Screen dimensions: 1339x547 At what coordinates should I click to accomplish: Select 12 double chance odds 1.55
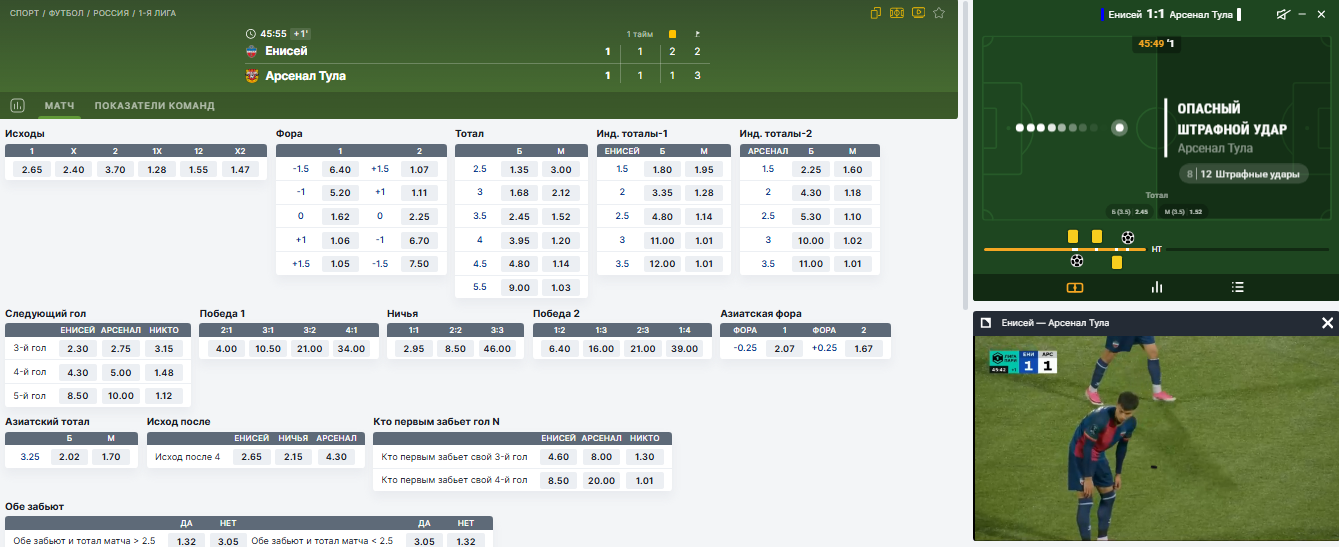[198, 170]
